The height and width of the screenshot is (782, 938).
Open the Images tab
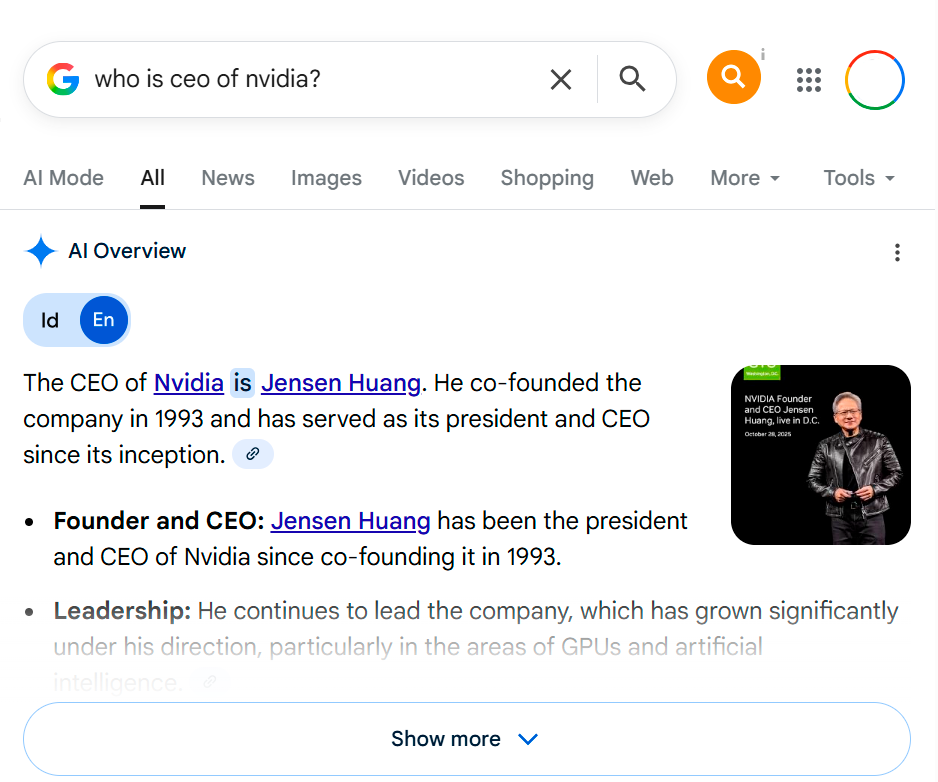point(326,178)
